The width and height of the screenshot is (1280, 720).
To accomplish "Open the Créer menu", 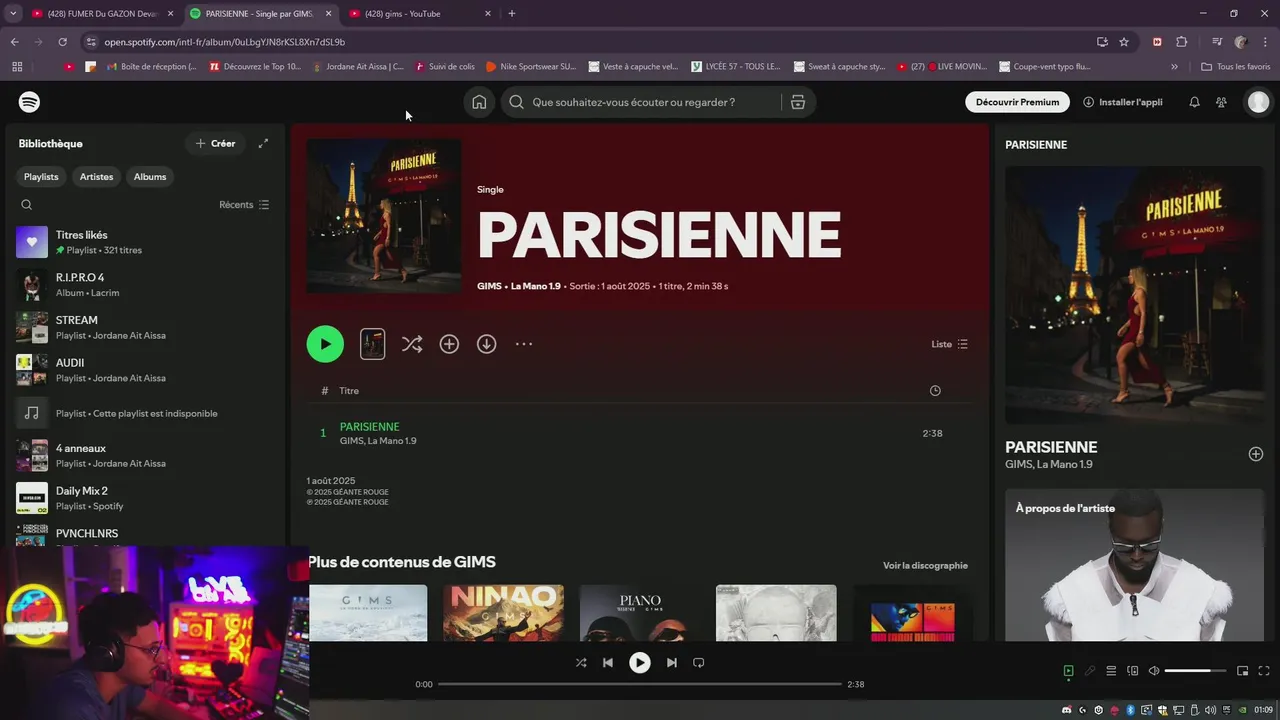I will pos(215,143).
